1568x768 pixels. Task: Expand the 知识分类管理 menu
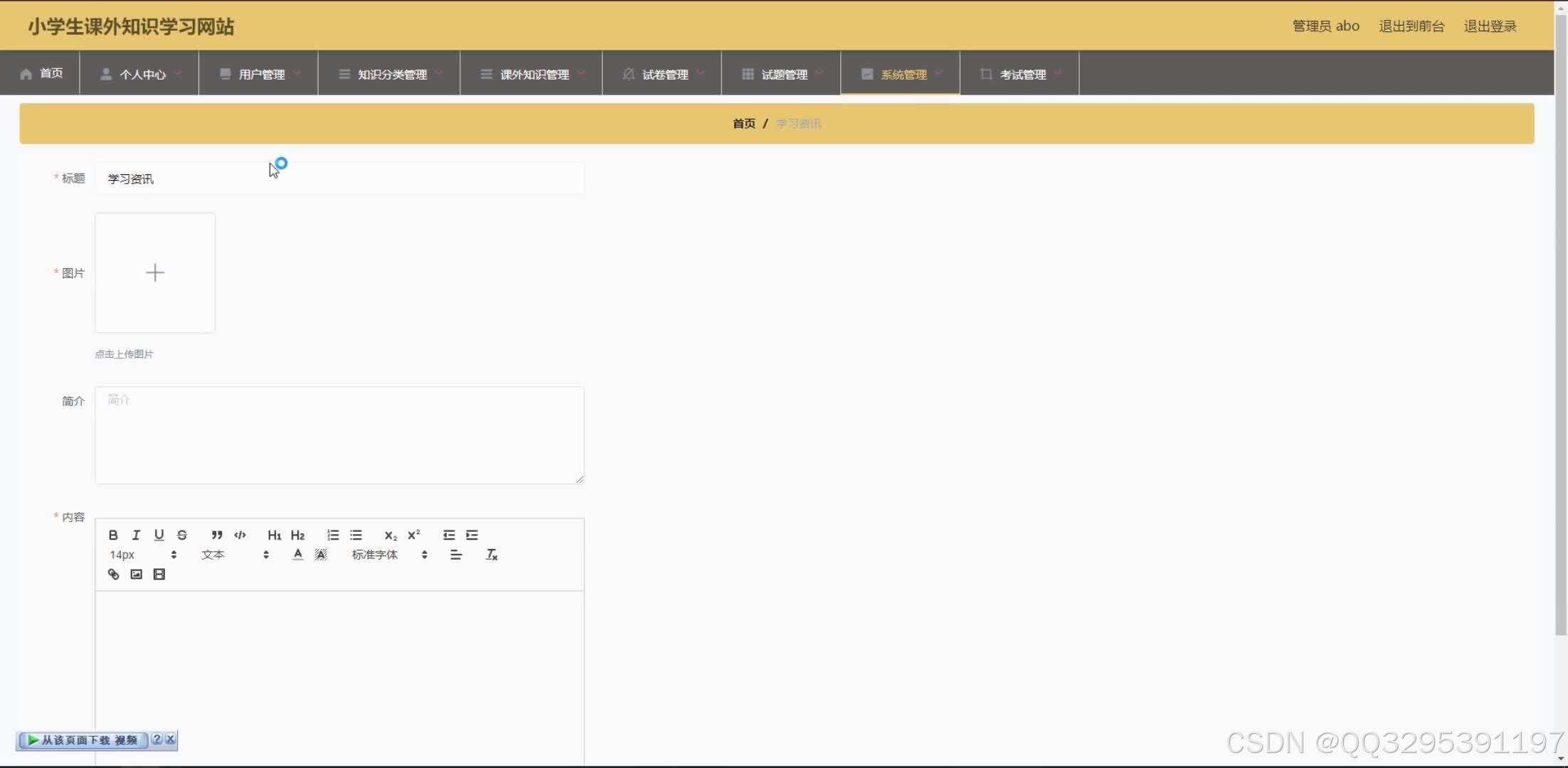point(389,73)
